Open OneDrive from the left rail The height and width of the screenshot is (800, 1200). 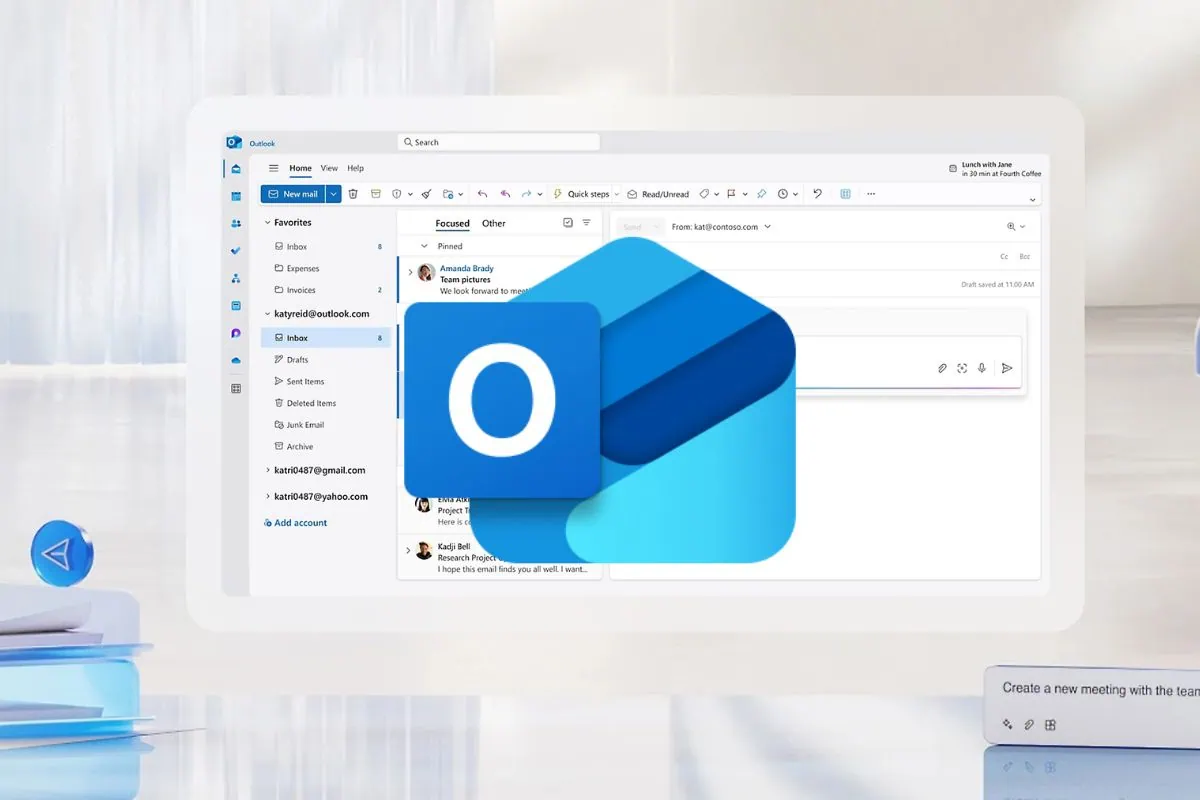(235, 360)
